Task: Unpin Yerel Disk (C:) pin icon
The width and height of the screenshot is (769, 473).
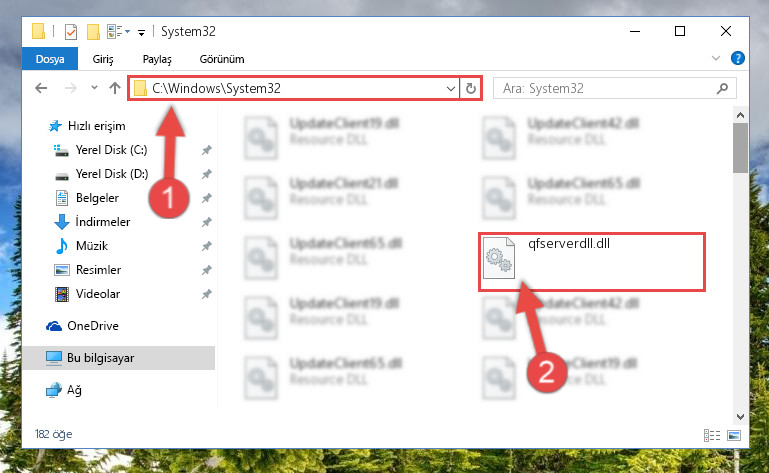Action: (207, 150)
